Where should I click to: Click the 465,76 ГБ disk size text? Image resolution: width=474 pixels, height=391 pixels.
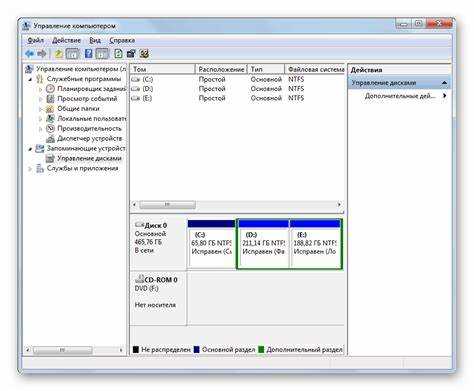148,242
